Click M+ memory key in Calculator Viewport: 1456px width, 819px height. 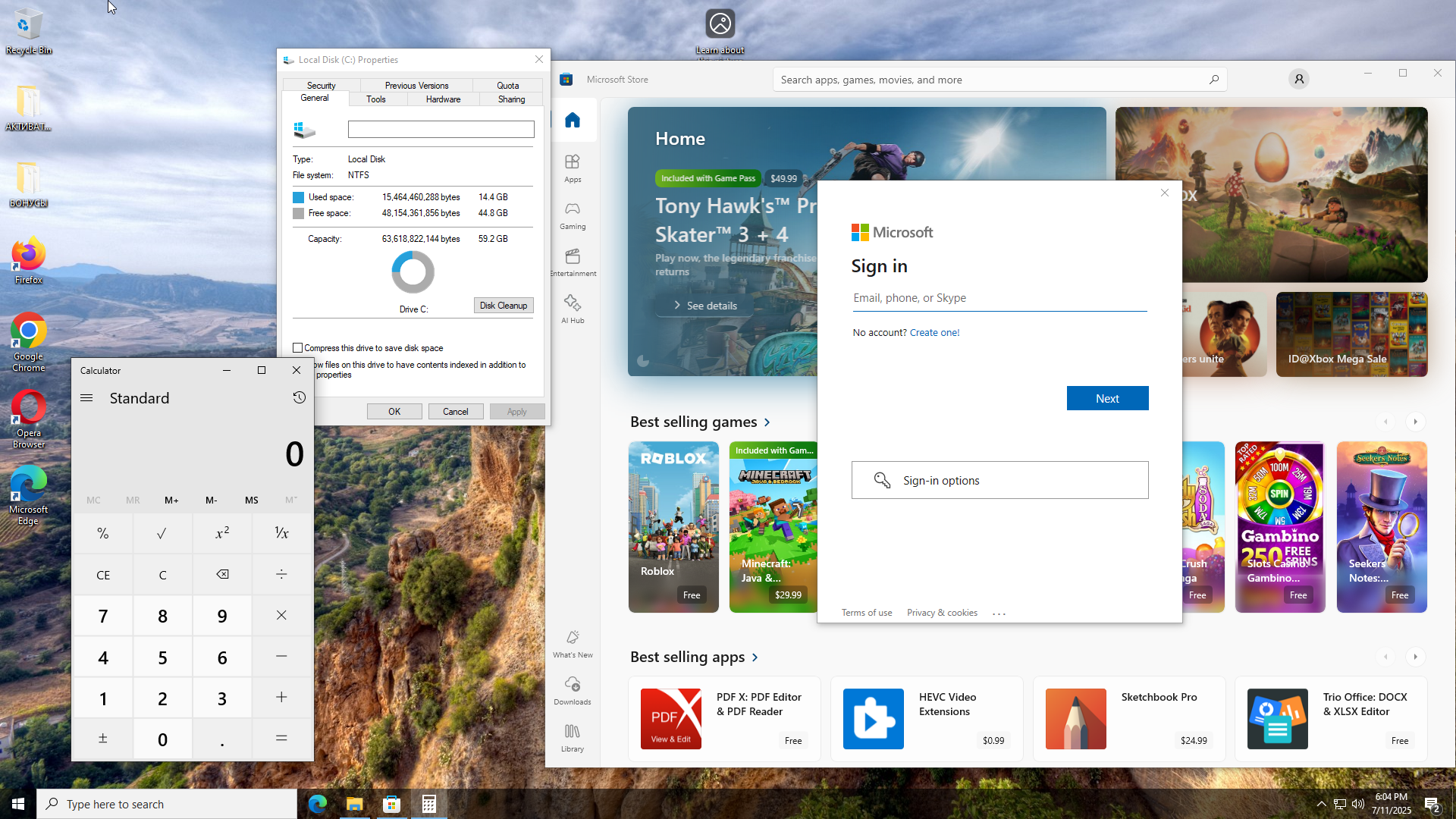[171, 500]
